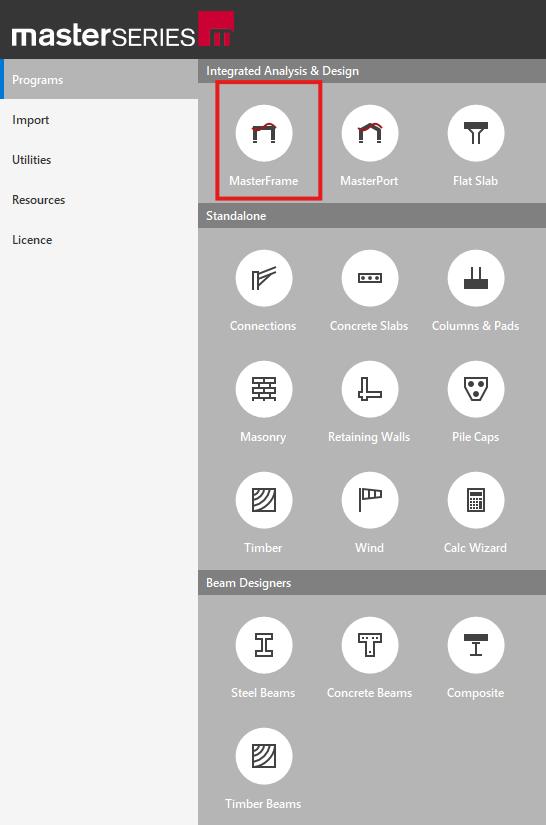This screenshot has width=546, height=825.
Task: Start the Flat Slab design icon
Action: pyautogui.click(x=476, y=133)
